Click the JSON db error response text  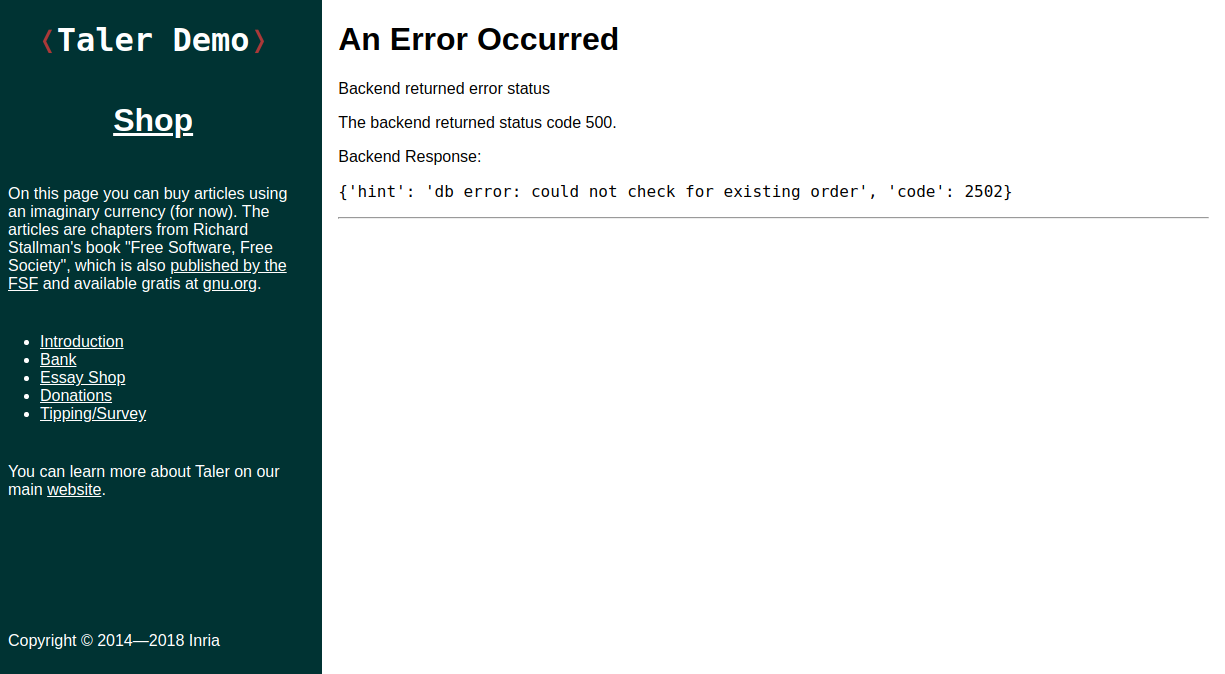point(675,191)
